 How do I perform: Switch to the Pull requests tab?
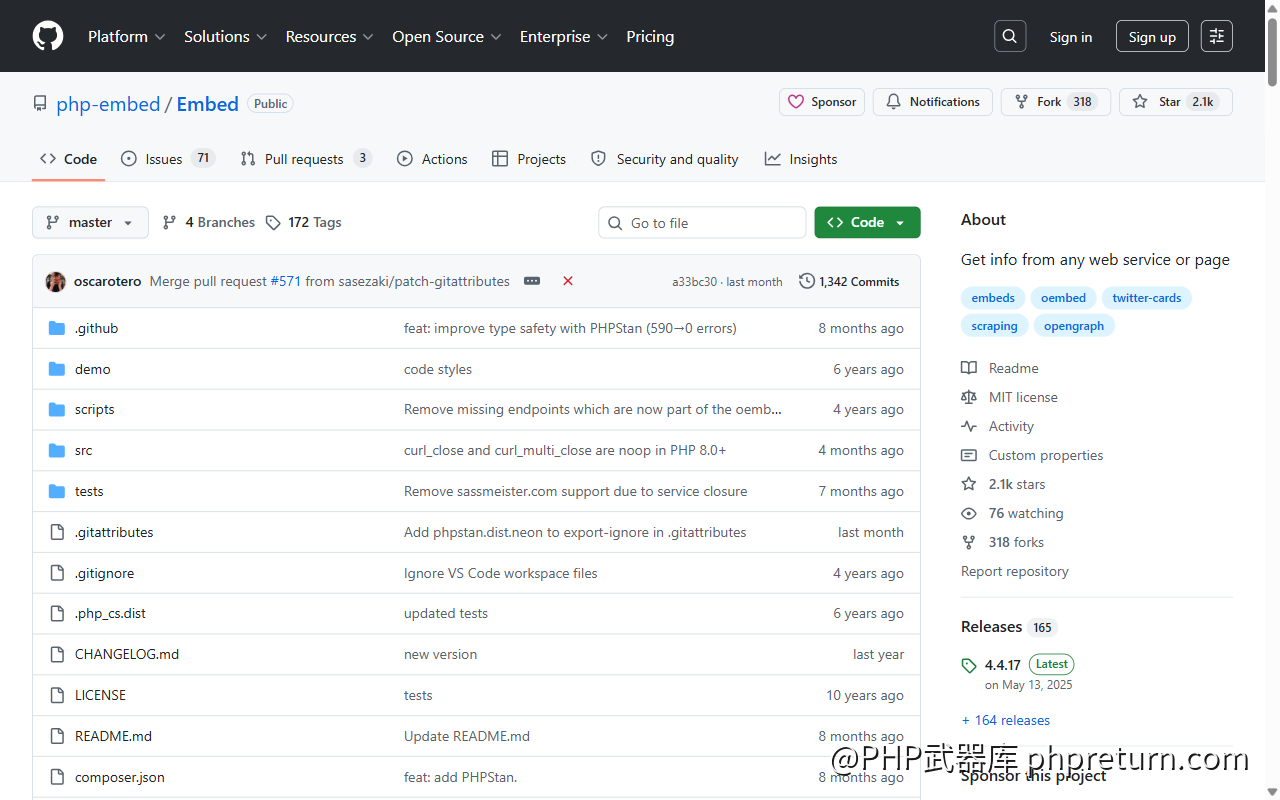tap(306, 159)
